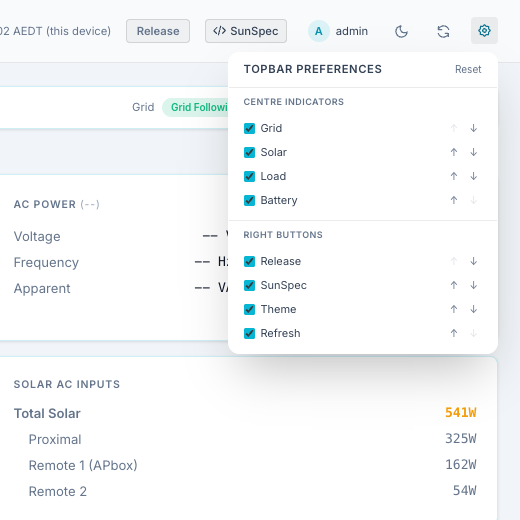The height and width of the screenshot is (520, 520).
Task: Click the CENTRE INDICATORS section heading
Action: click(294, 102)
